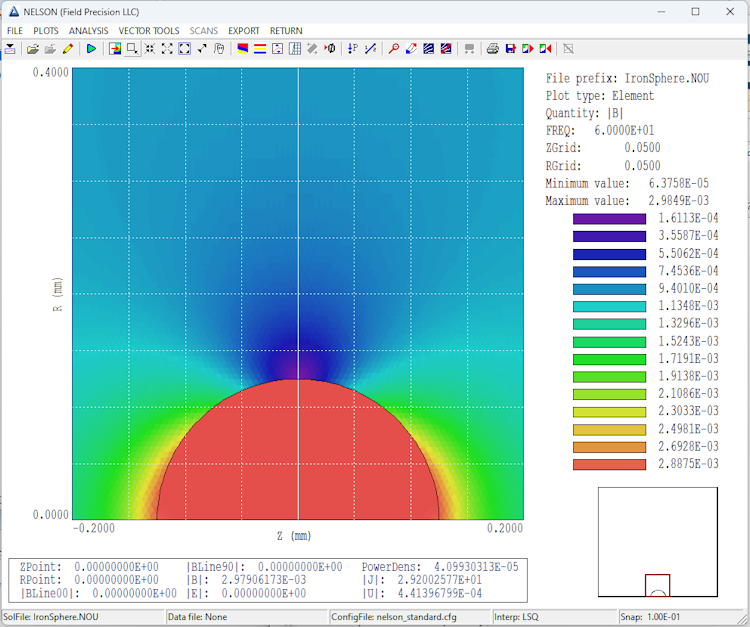
Task: Click the cyan 1.1348E-03 legend swatch
Action: 609,307
